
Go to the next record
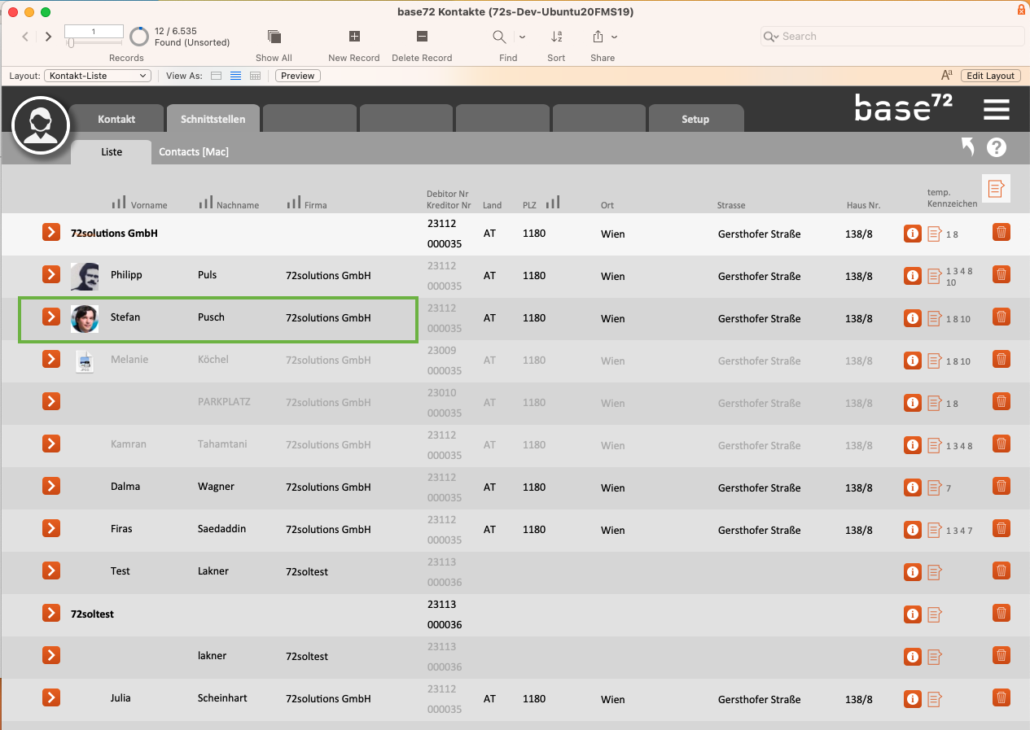pos(48,37)
